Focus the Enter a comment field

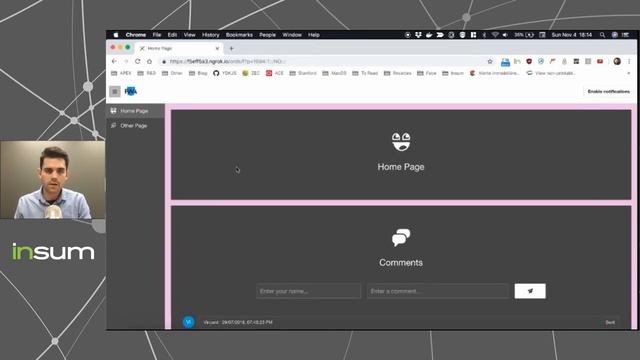438,291
